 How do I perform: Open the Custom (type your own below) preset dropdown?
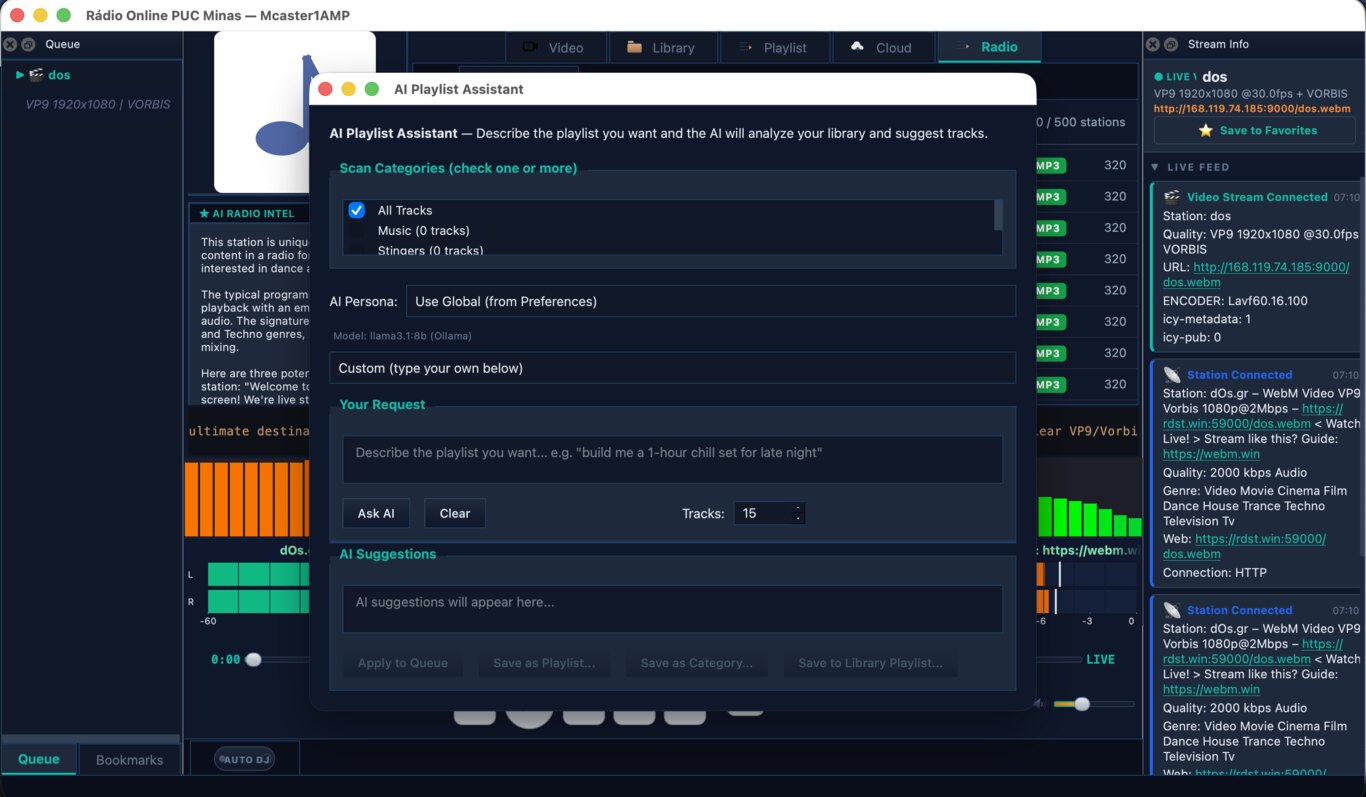(x=672, y=368)
